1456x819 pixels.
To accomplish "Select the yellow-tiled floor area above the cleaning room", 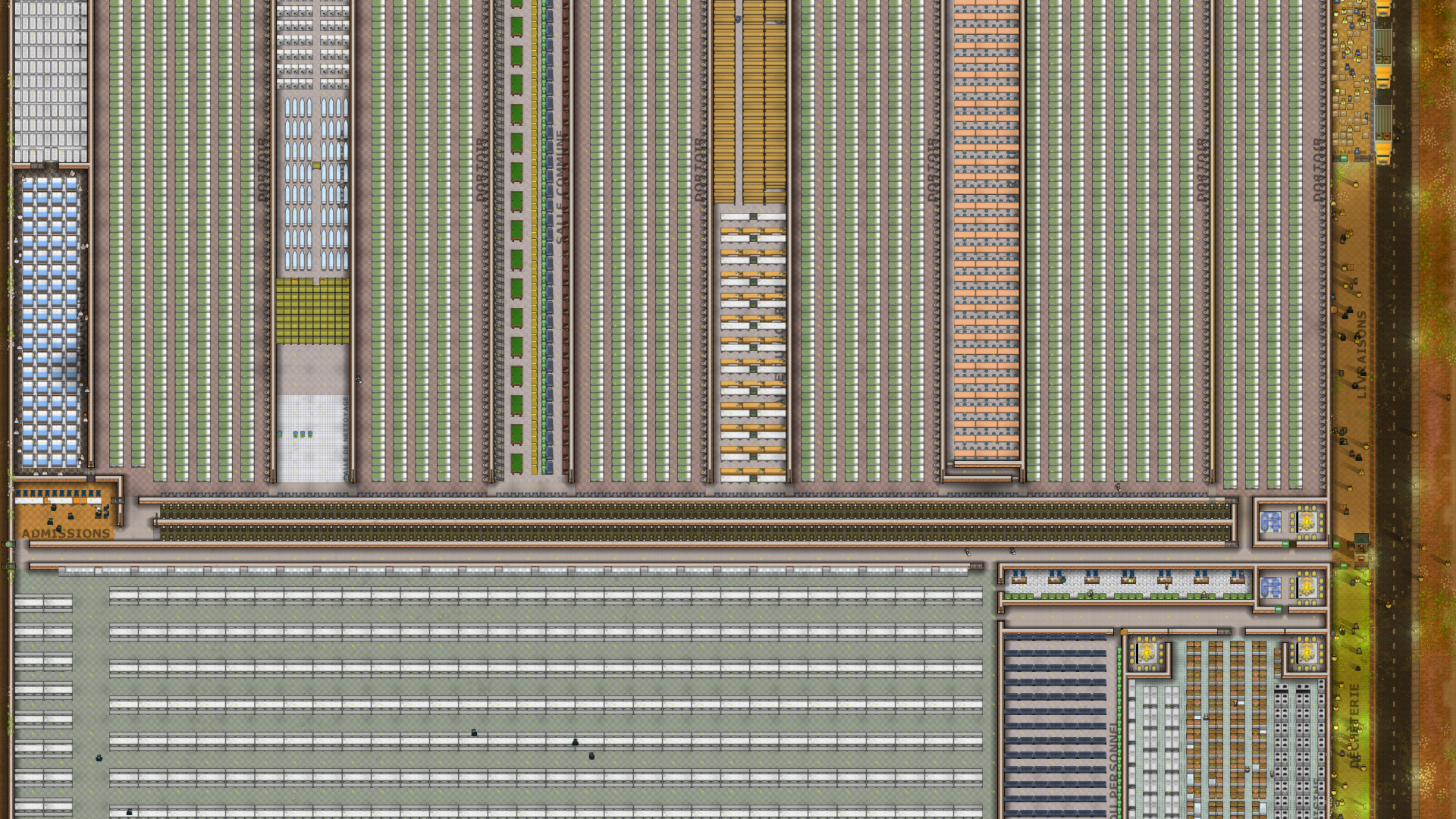I will point(312,311).
